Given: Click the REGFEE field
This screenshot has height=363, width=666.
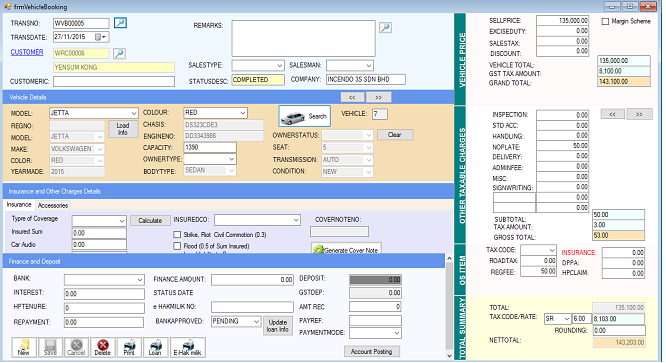Looking at the screenshot, I should pos(539,271).
